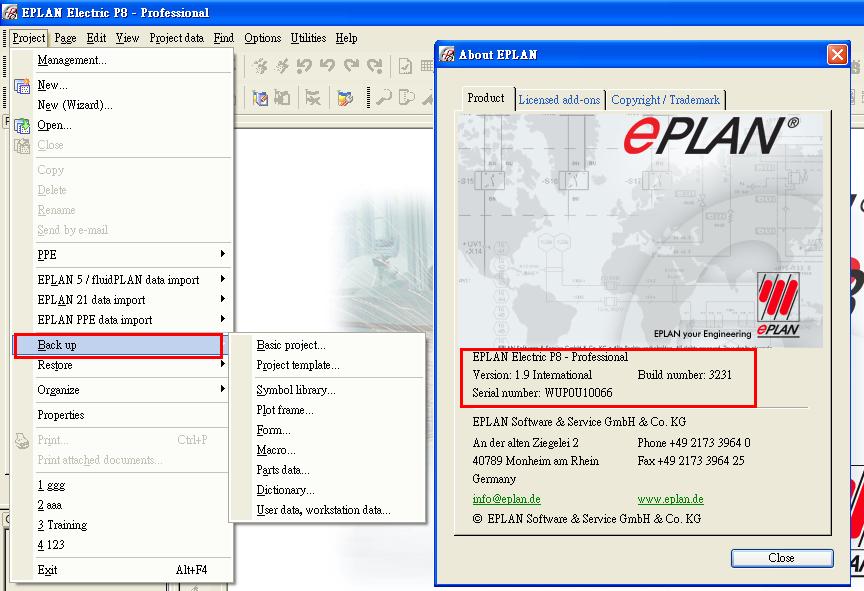Close the About EPLAN dialog with the X
The image size is (864, 591).
[x=837, y=54]
